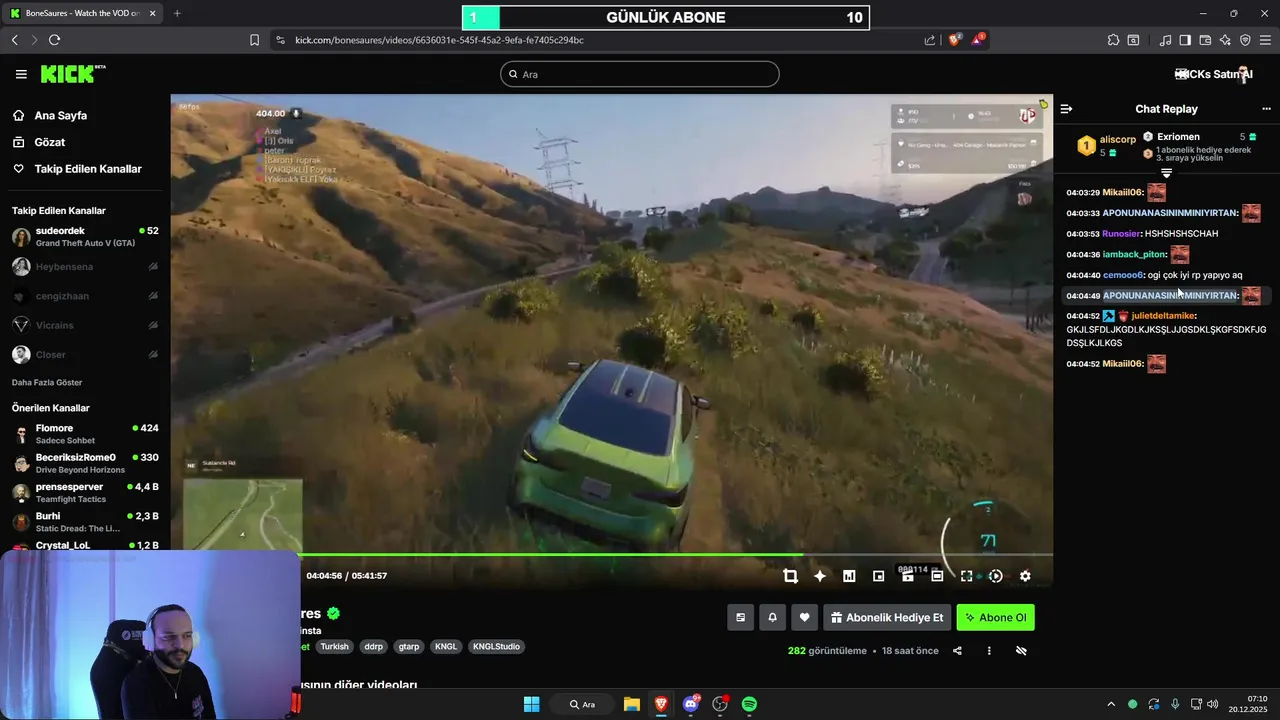Open video player settings gear
The width and height of the screenshot is (1280, 720).
click(x=1025, y=576)
